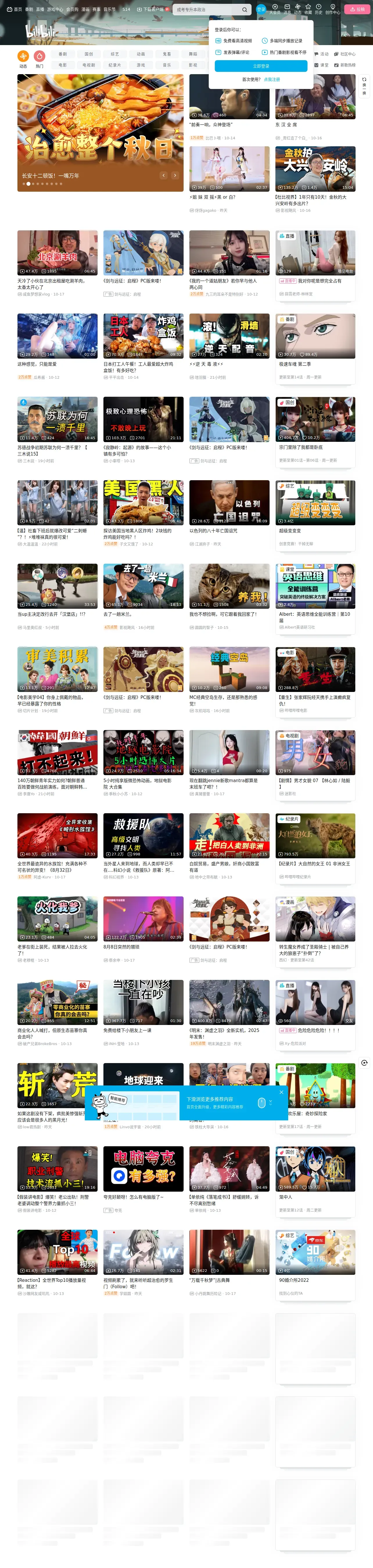Open the 救援队 高级文明 video thumbnail
Viewport: 373px width, 1568px height.
point(144,836)
